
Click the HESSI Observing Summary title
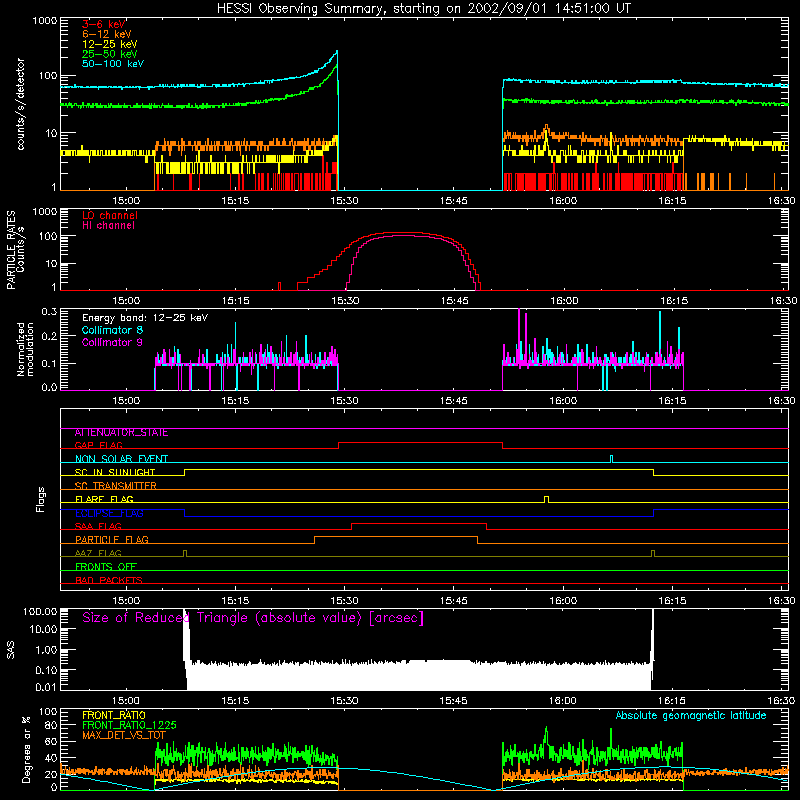(x=424, y=9)
